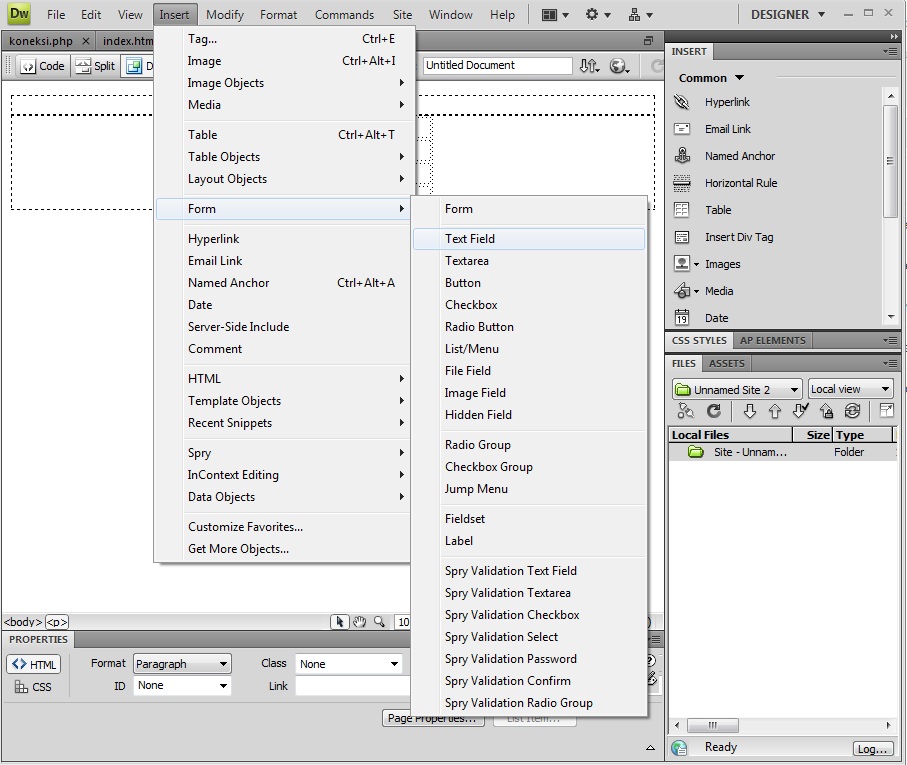Expand the Files panel view icon
The height and width of the screenshot is (765, 907).
(886, 411)
